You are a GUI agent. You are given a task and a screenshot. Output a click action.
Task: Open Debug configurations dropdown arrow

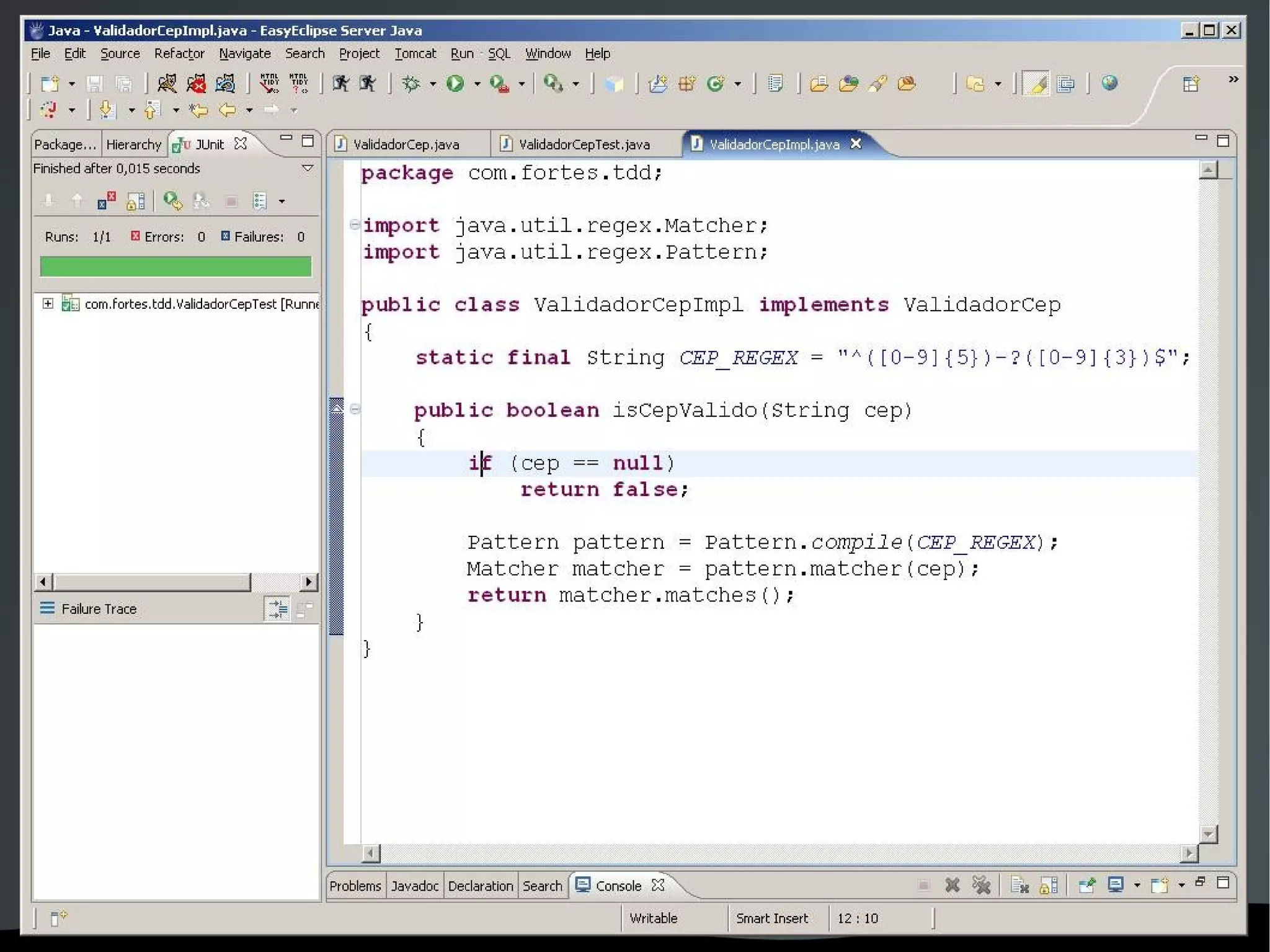pyautogui.click(x=433, y=84)
